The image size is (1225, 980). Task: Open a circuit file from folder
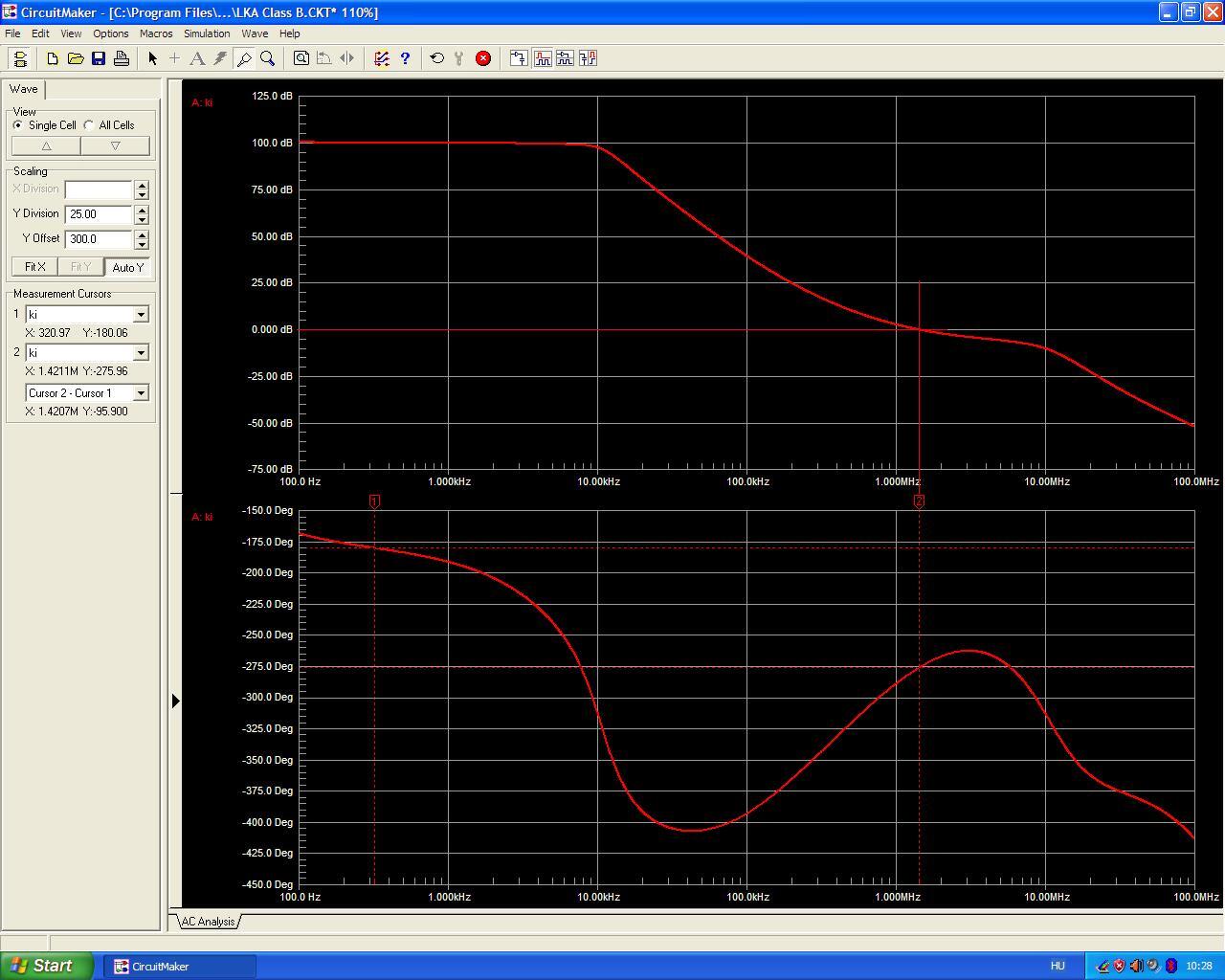pyautogui.click(x=76, y=58)
